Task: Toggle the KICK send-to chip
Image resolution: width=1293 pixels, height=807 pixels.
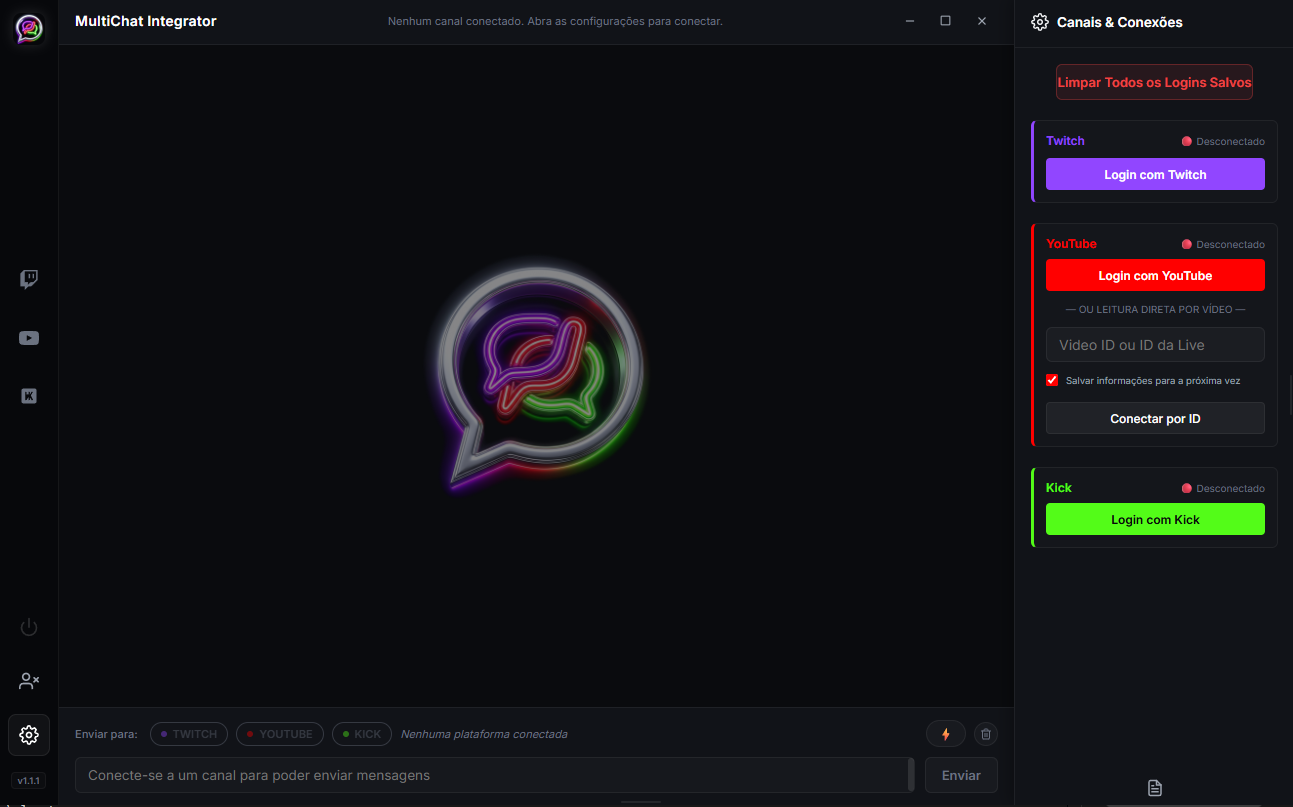Action: [362, 734]
